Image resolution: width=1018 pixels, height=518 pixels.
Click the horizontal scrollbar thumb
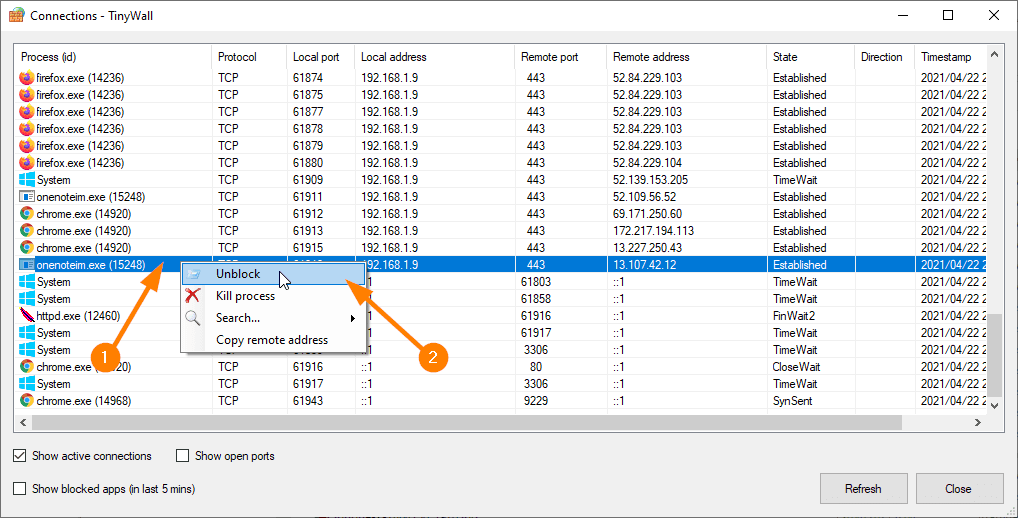point(467,423)
